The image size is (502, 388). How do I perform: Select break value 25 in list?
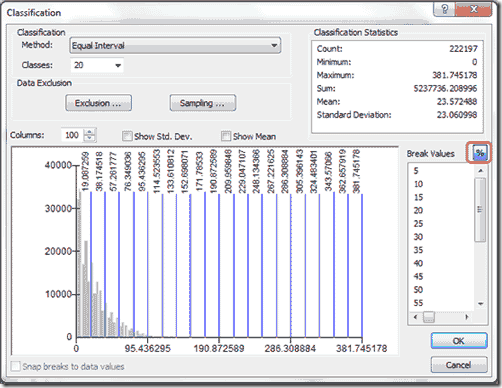point(418,224)
